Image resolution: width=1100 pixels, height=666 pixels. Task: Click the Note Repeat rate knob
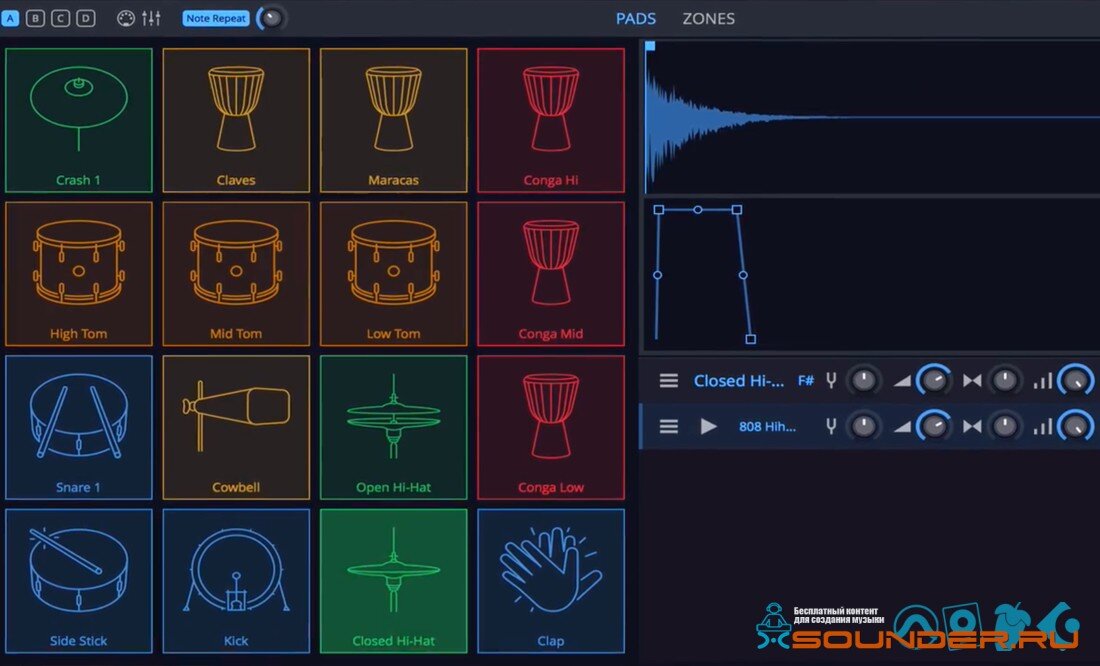[271, 18]
